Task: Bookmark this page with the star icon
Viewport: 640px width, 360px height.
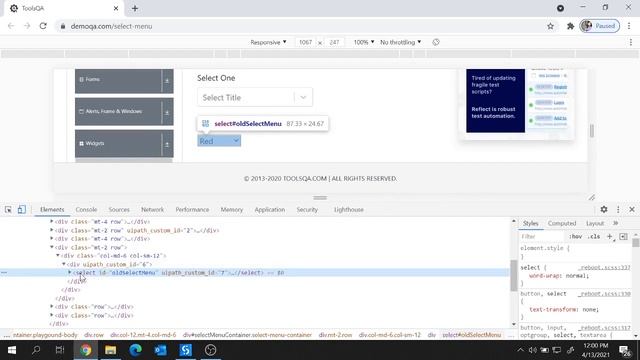Action: [x=550, y=26]
